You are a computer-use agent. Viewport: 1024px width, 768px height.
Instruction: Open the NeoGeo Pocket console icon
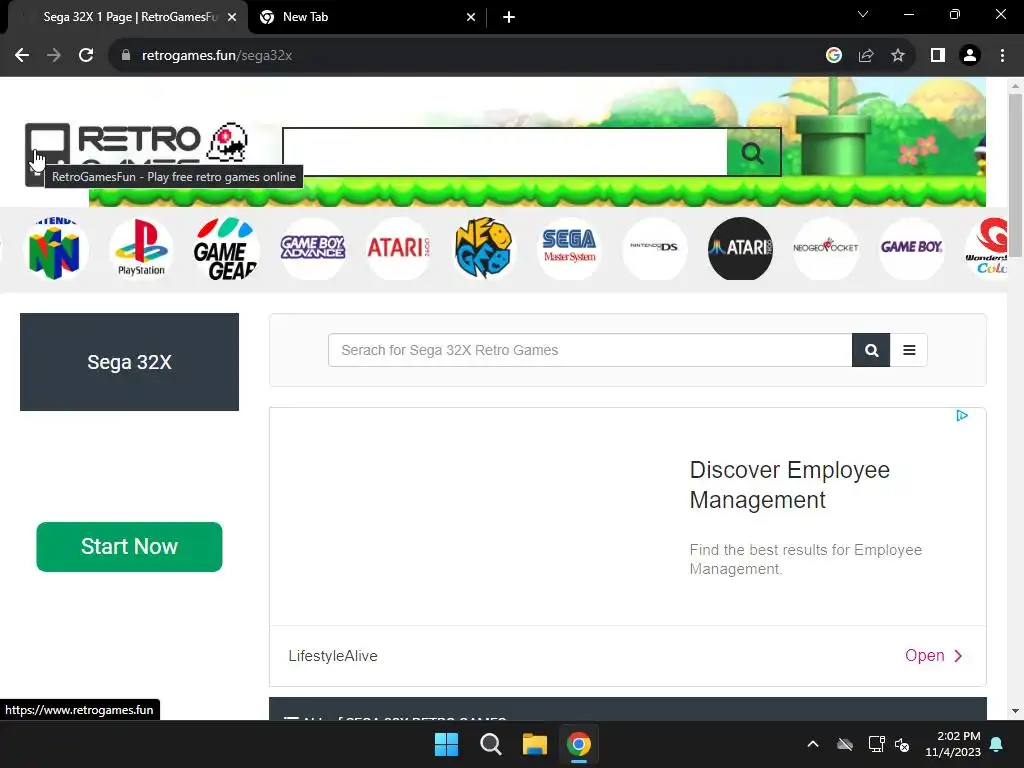pos(825,249)
